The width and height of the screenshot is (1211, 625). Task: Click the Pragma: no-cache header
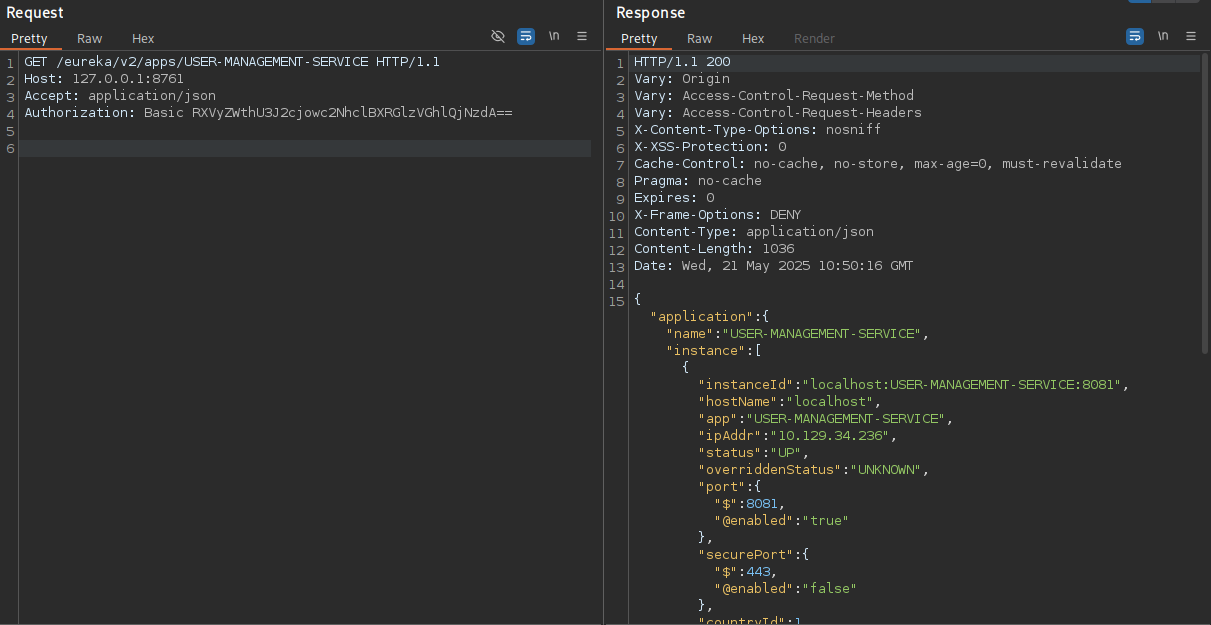pos(698,181)
